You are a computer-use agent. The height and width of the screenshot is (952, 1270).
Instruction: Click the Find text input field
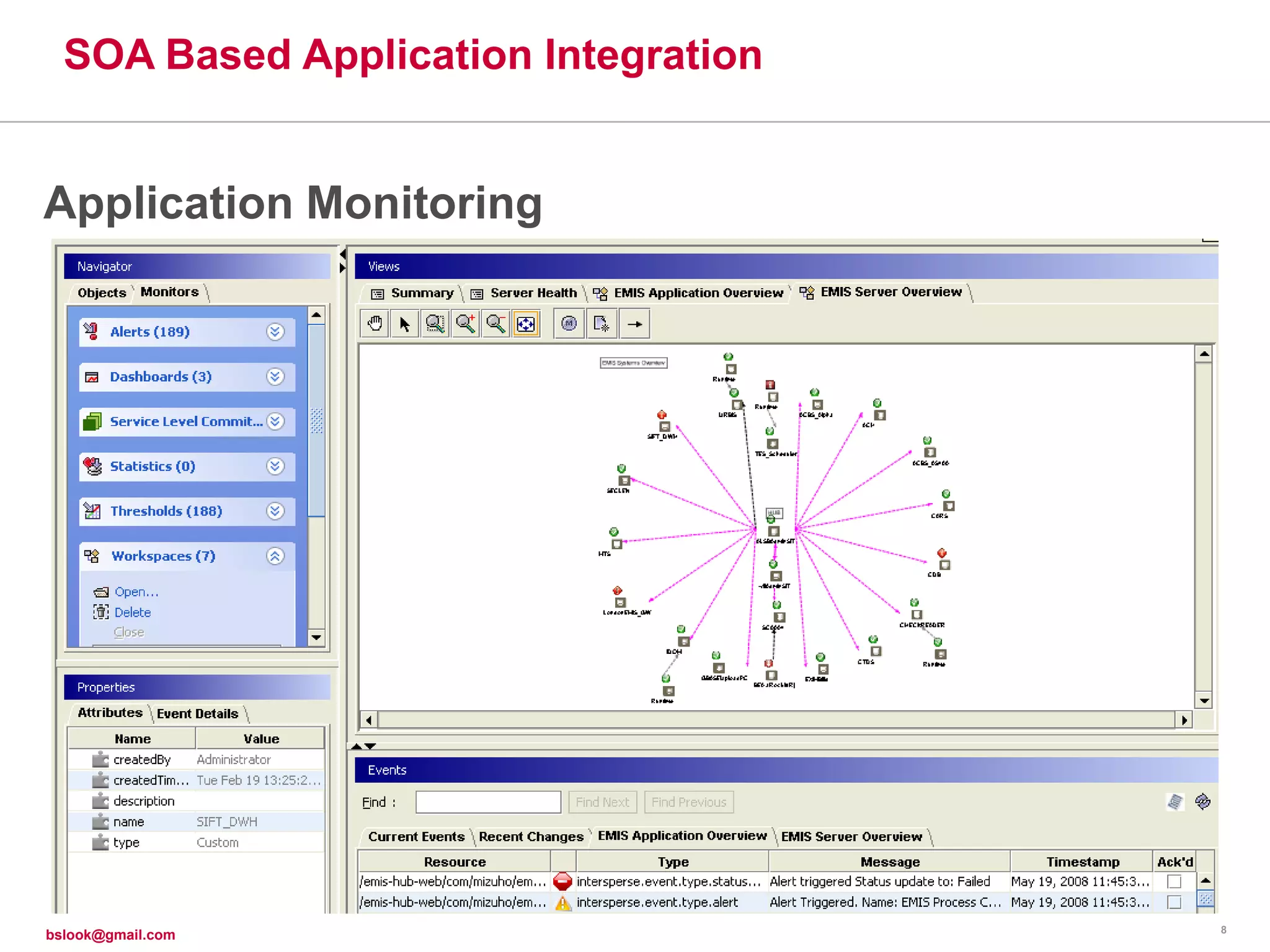pos(488,802)
